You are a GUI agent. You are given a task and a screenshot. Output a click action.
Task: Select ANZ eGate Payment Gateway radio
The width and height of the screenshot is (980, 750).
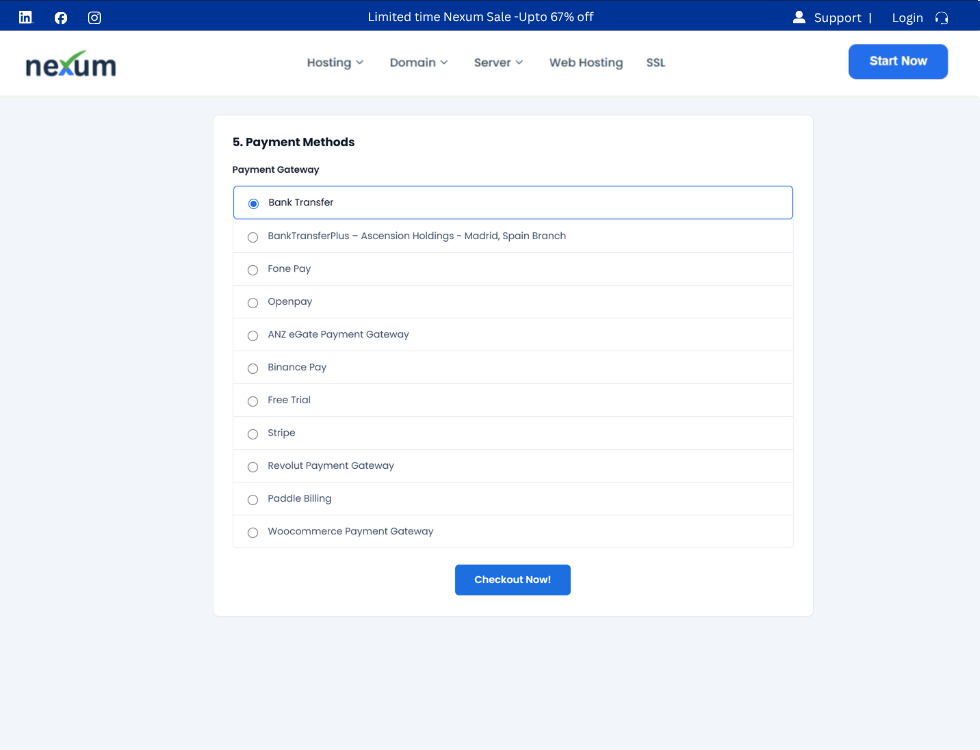pos(252,336)
